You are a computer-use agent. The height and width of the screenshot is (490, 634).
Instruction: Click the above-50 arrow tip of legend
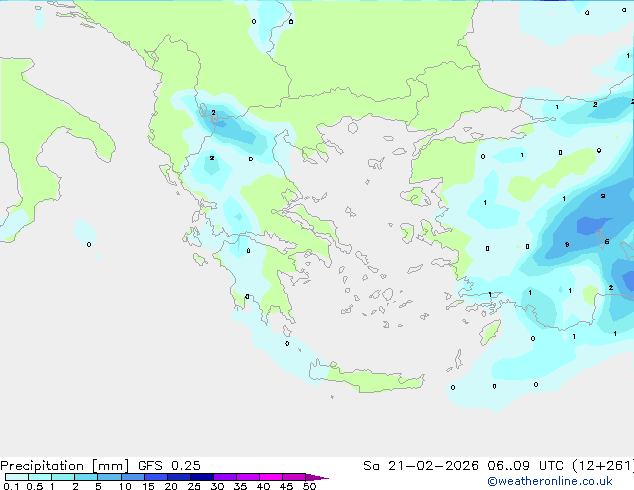[x=317, y=477]
